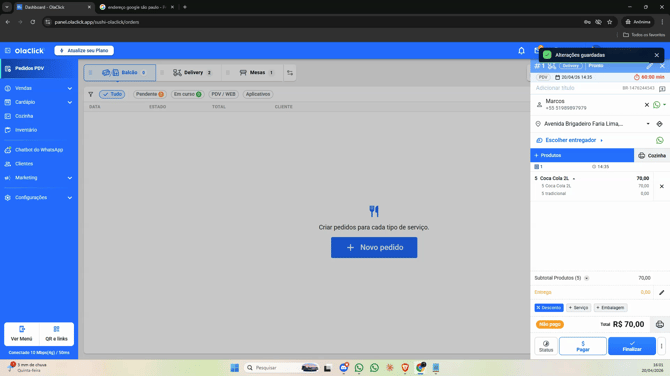Viewport: 670px width, 376px height.
Task: Edit the Entrega fee pencil icon
Action: click(661, 293)
